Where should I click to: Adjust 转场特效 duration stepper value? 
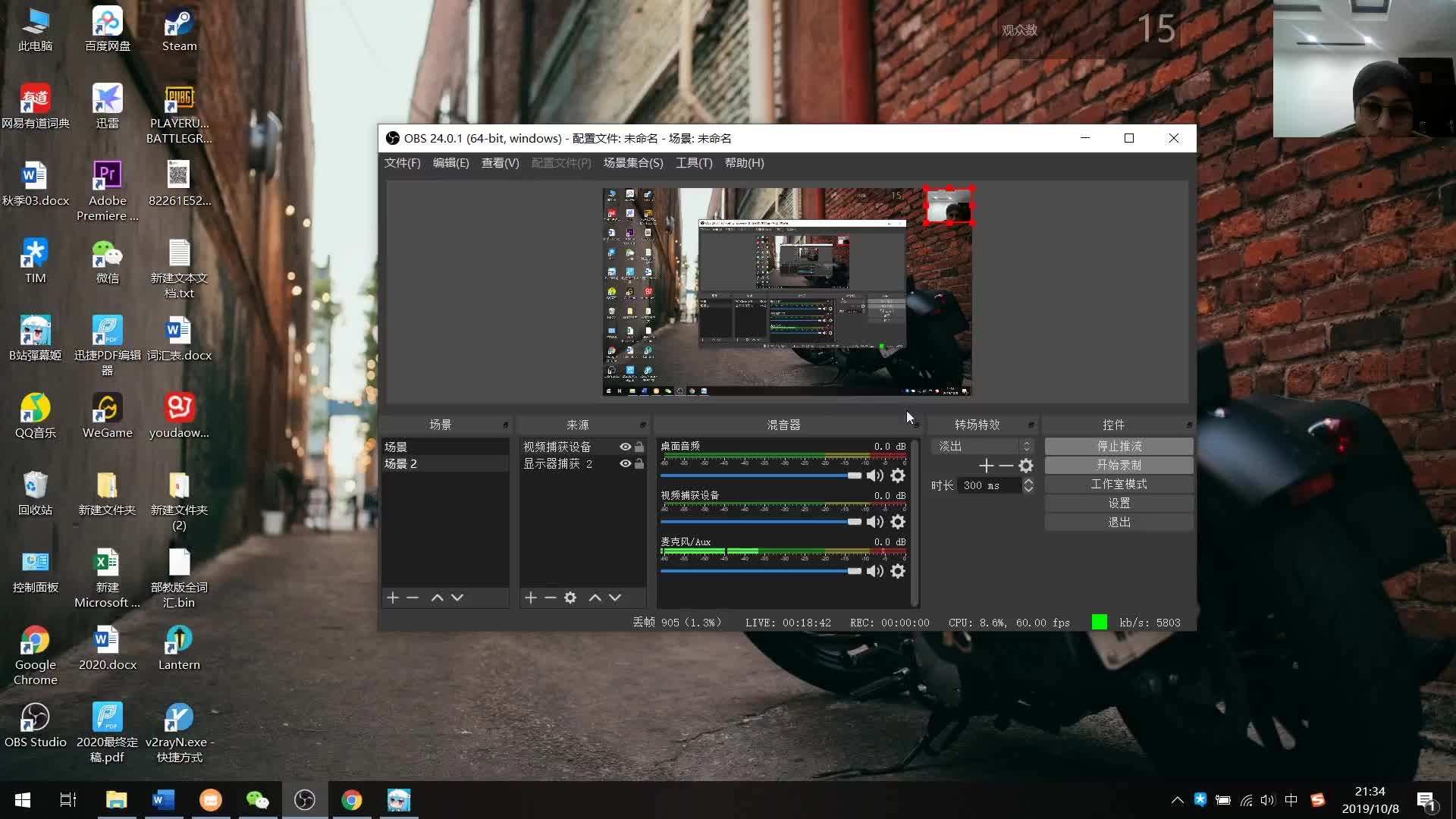point(1028,485)
